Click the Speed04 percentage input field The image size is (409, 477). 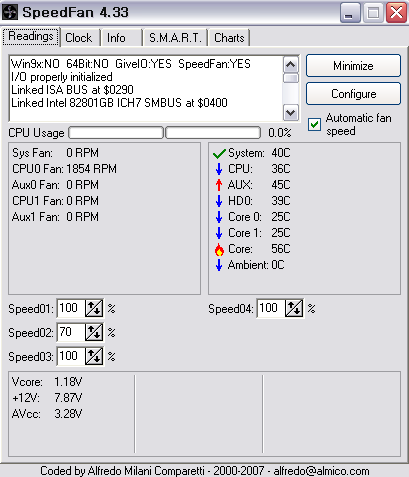271,308
